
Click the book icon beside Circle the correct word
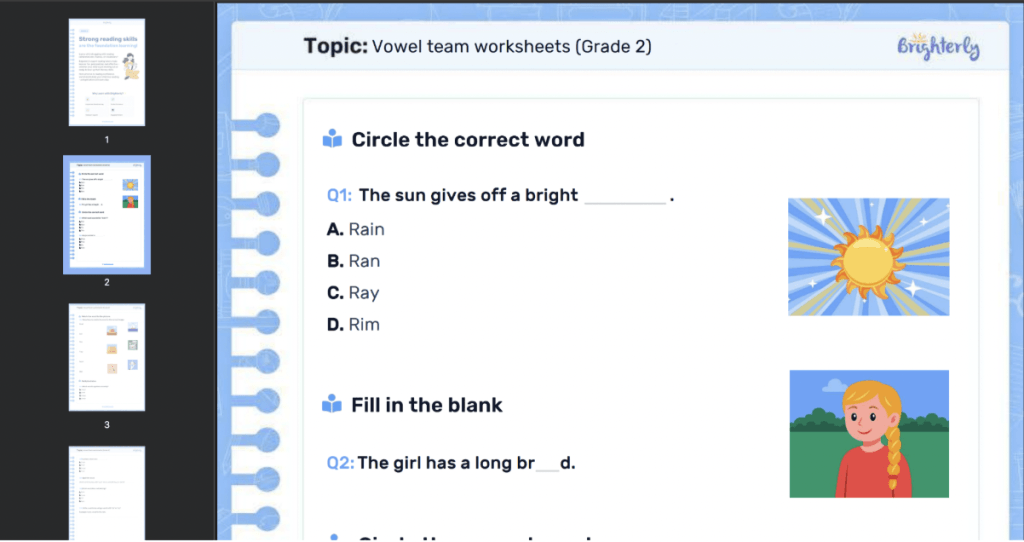pyautogui.click(x=332, y=140)
